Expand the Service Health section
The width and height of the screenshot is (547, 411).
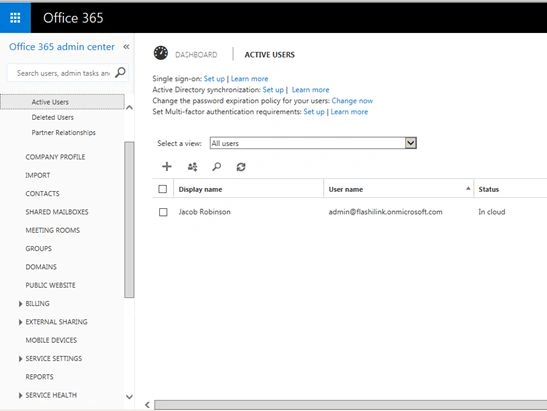[x=20, y=395]
